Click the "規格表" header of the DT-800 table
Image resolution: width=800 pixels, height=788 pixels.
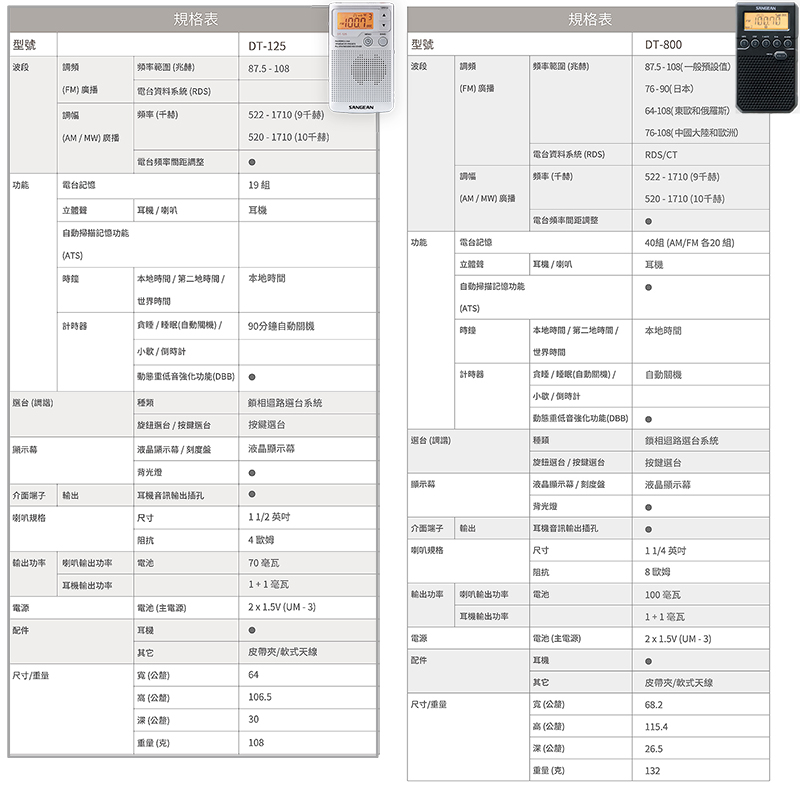tap(590, 19)
